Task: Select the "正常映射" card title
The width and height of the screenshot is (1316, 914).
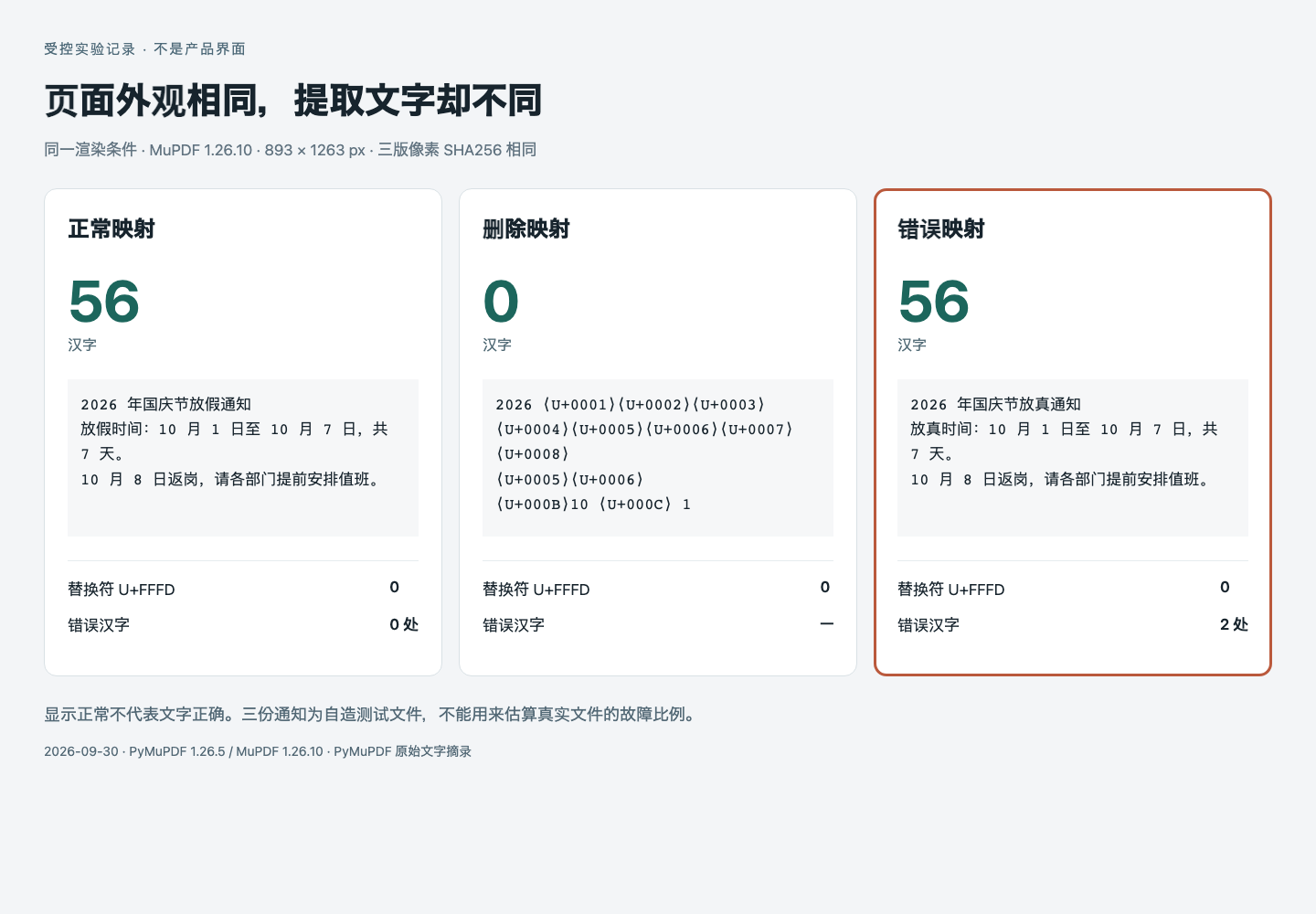Action: [111, 229]
